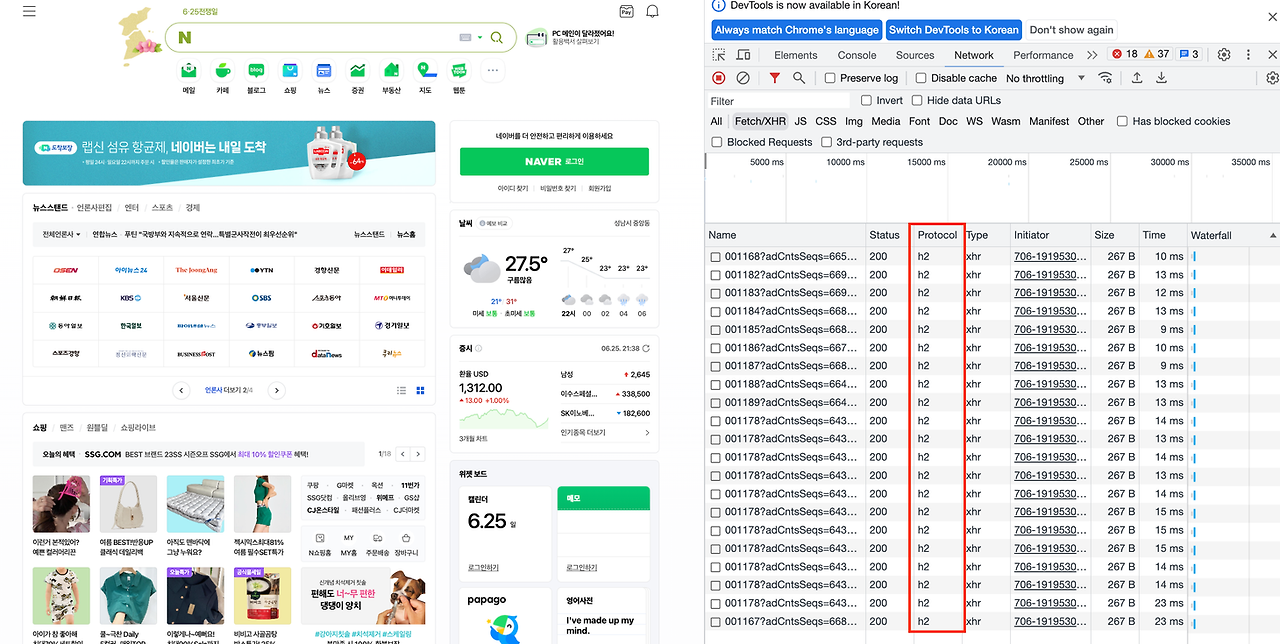
Task: Click Don't show again button
Action: (x=1071, y=30)
